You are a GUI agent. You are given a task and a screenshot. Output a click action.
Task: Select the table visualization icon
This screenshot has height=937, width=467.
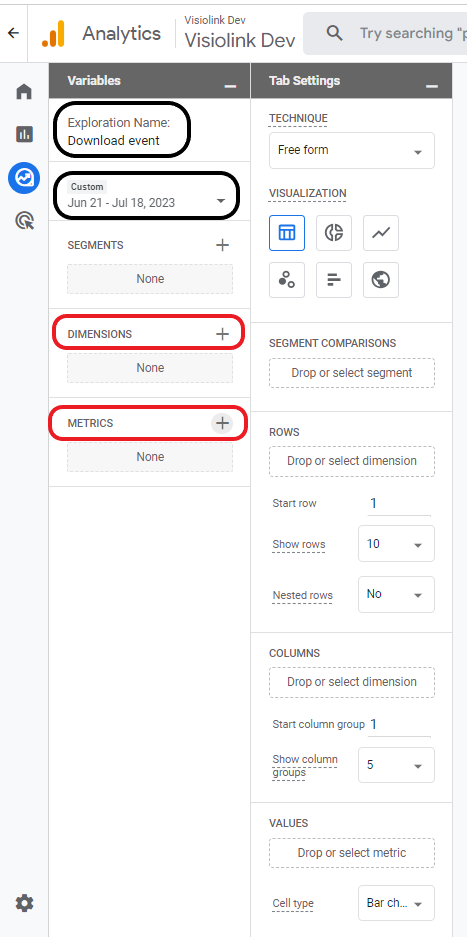tap(287, 233)
